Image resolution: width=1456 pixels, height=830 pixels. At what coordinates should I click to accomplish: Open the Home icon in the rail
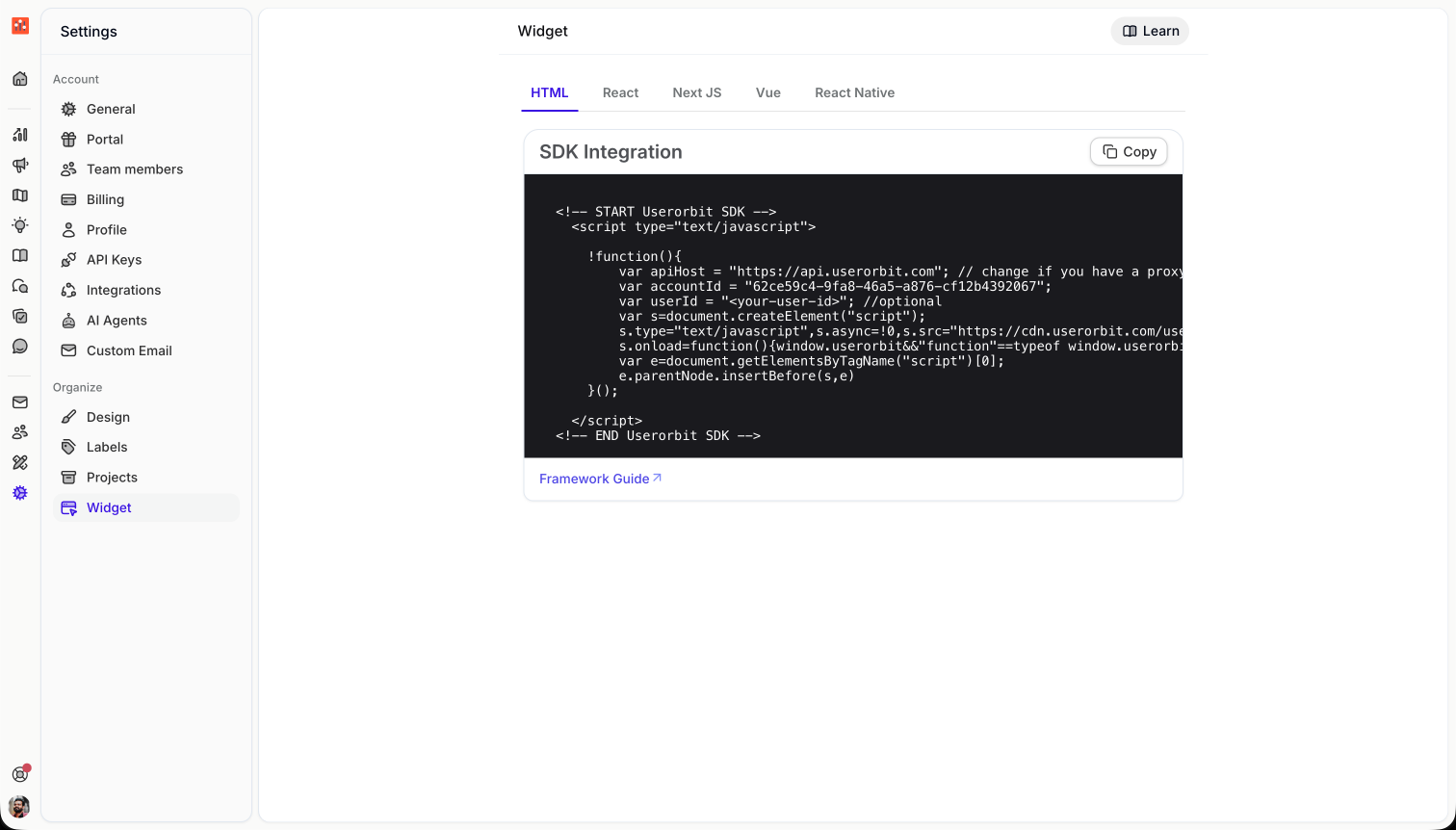click(x=20, y=79)
